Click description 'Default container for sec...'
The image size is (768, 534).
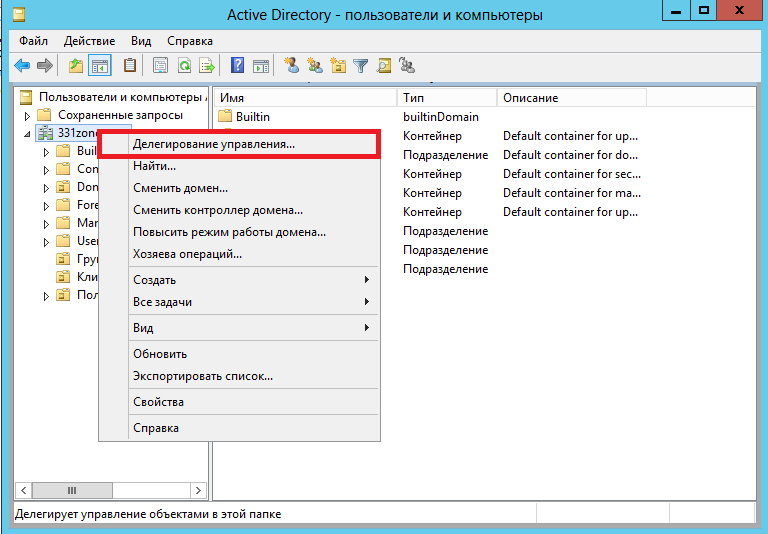coord(572,174)
